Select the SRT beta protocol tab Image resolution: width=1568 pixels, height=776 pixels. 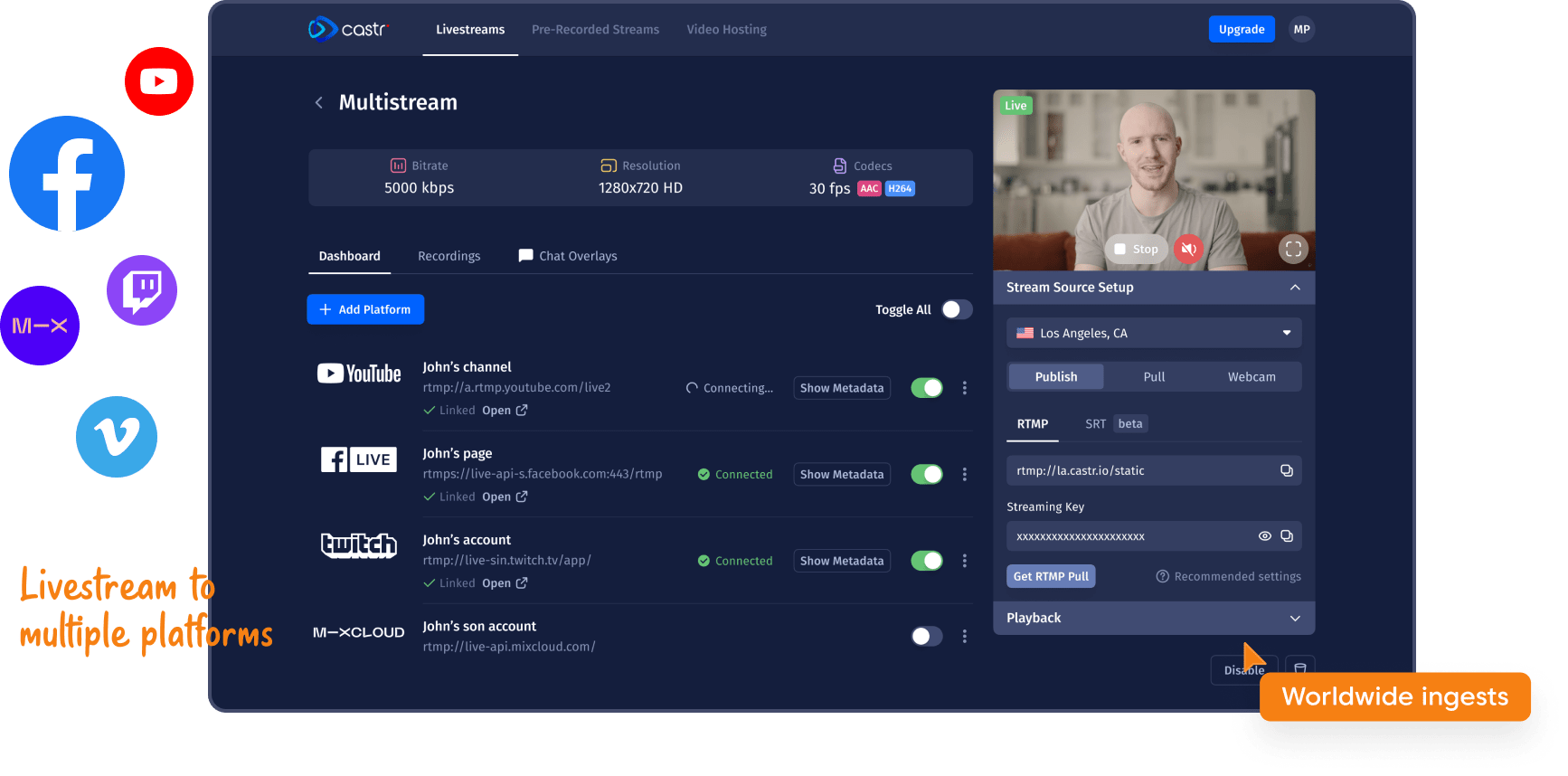point(1116,424)
